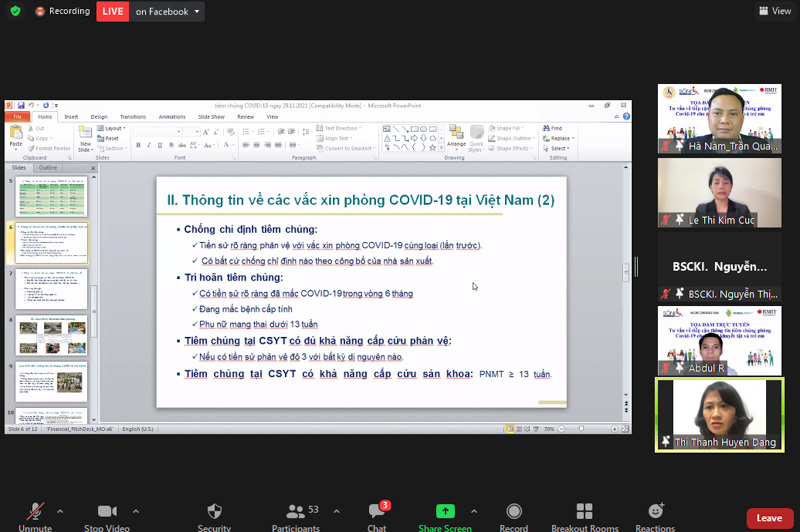The height and width of the screenshot is (532, 800).
Task: Expand video options arrow beside Stop Video
Action: pyautogui.click(x=135, y=510)
